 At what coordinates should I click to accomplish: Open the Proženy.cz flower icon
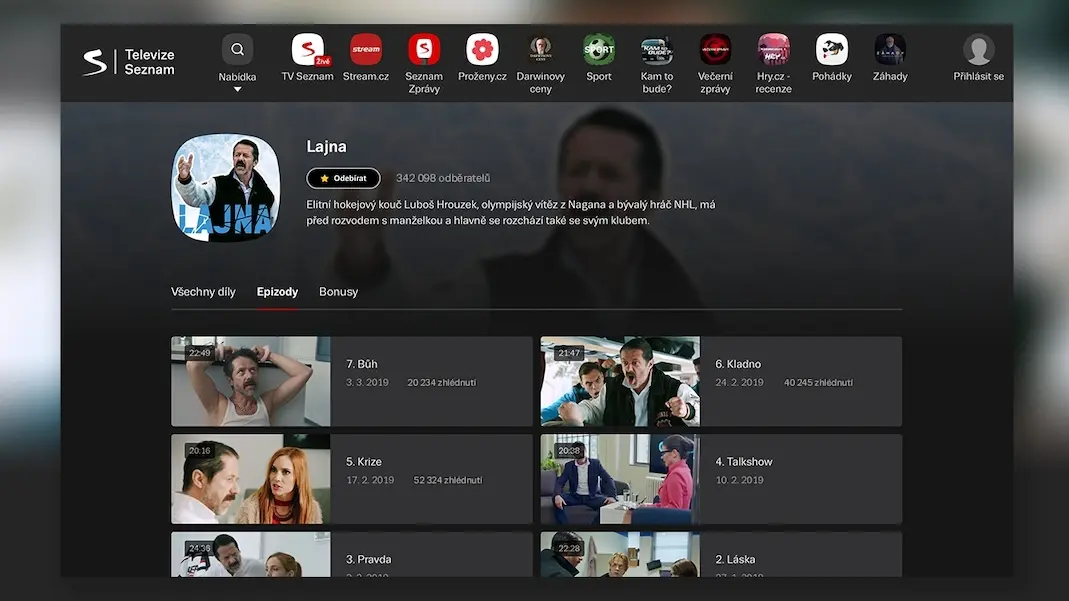coord(482,49)
